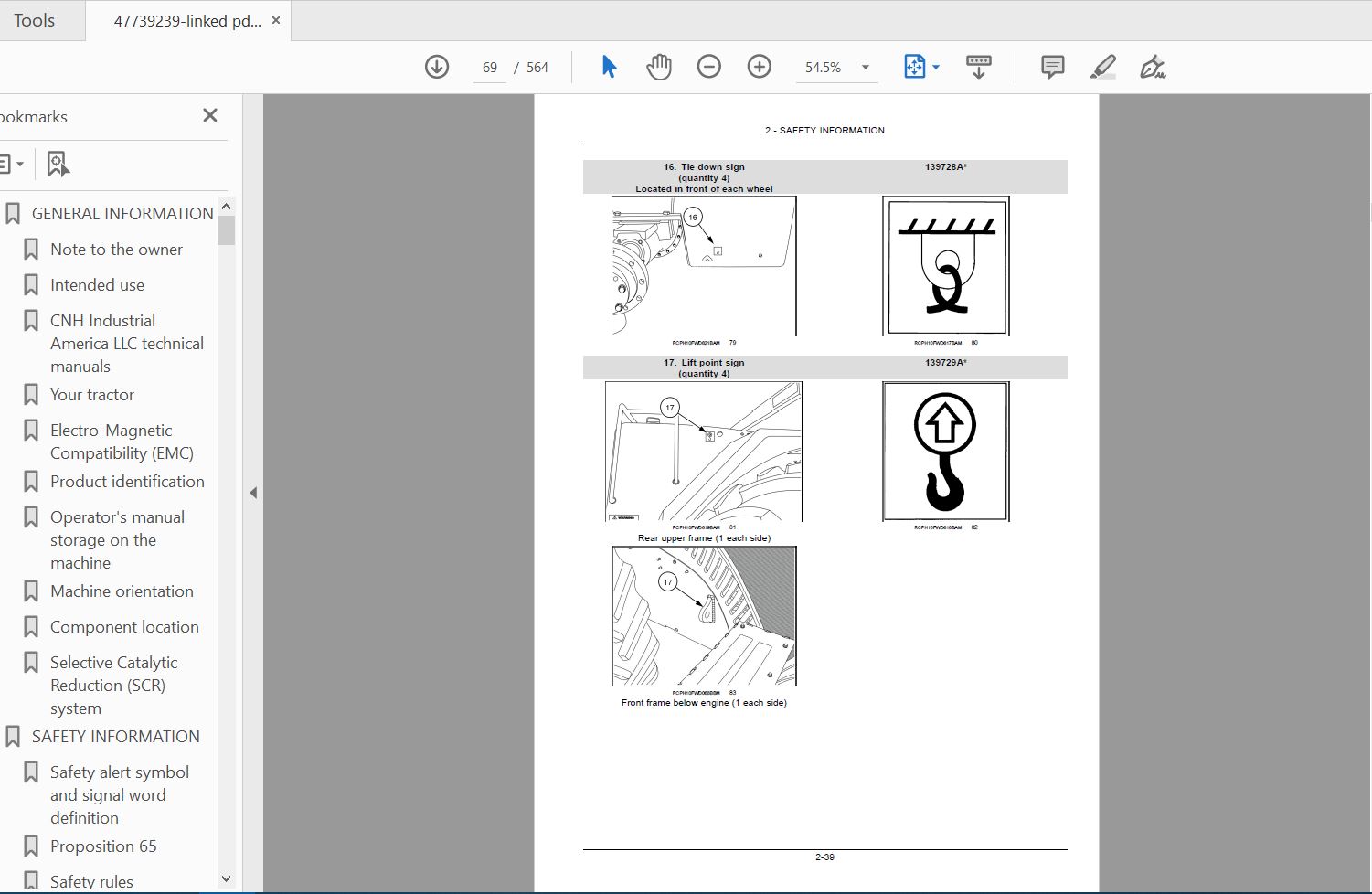This screenshot has width=1372, height=894.
Task: Click the '2 - SAFETY INFORMATION' page header
Action: 824,131
